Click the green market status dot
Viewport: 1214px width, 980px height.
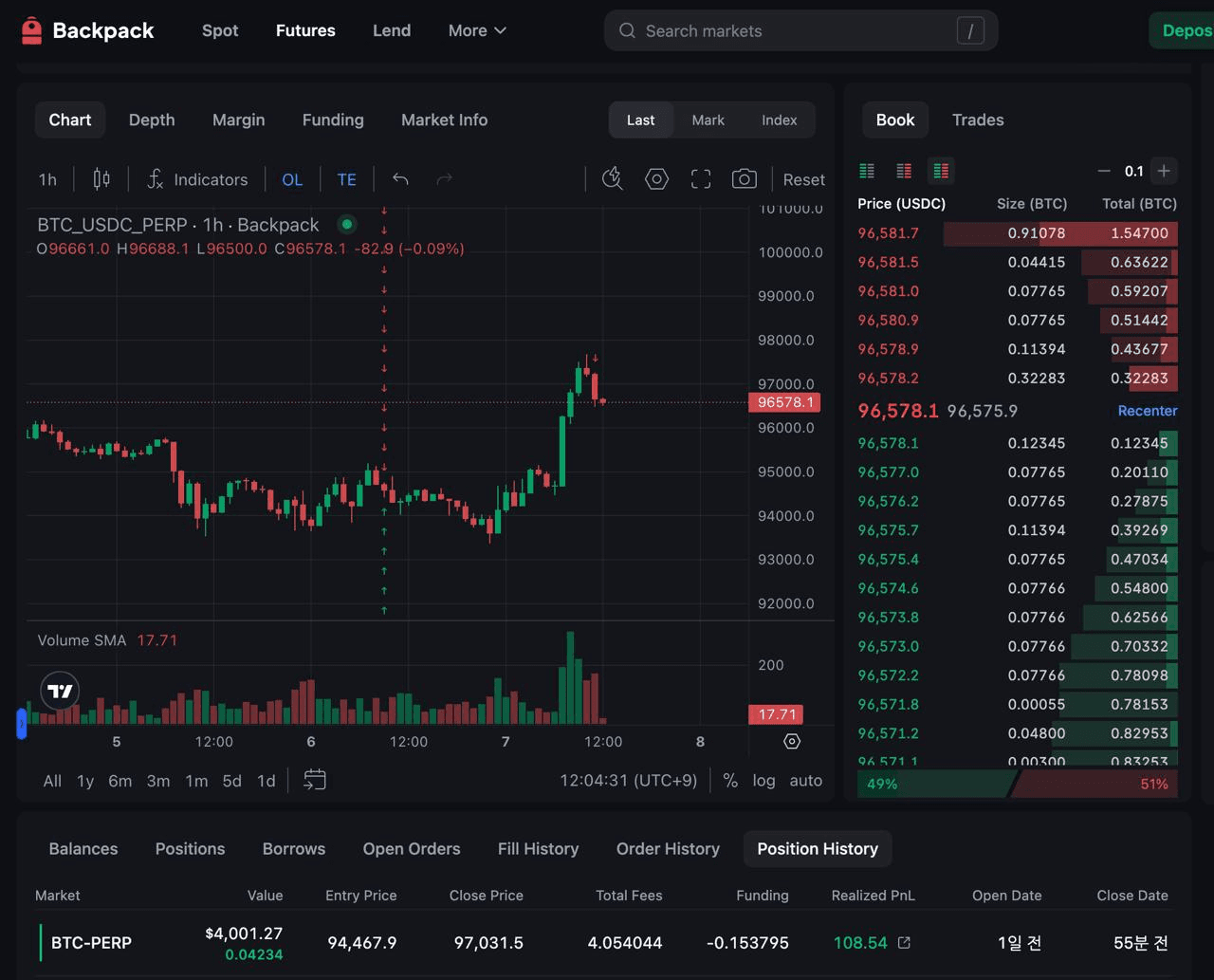[347, 225]
